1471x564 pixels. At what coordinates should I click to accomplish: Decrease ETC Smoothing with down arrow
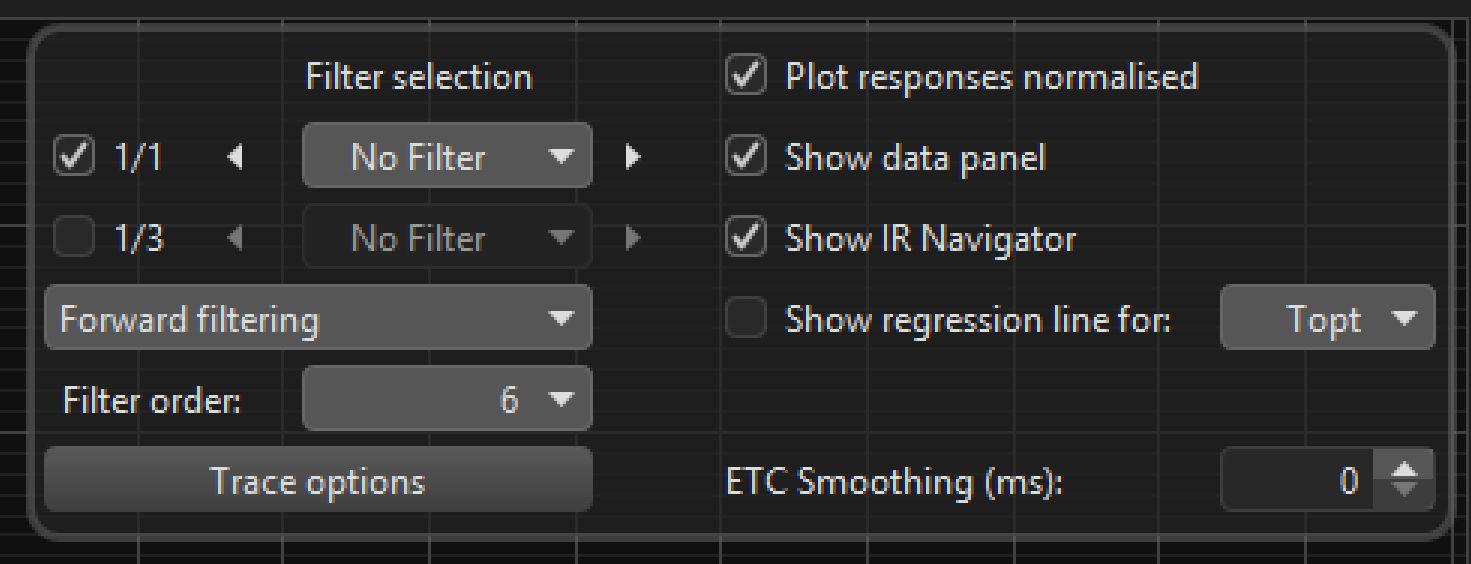coord(1405,491)
